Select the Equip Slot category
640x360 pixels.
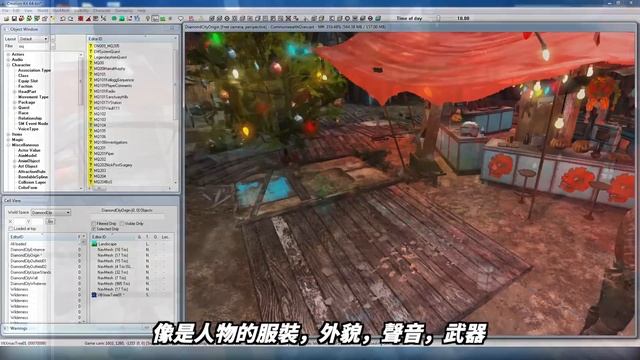[x=28, y=81]
